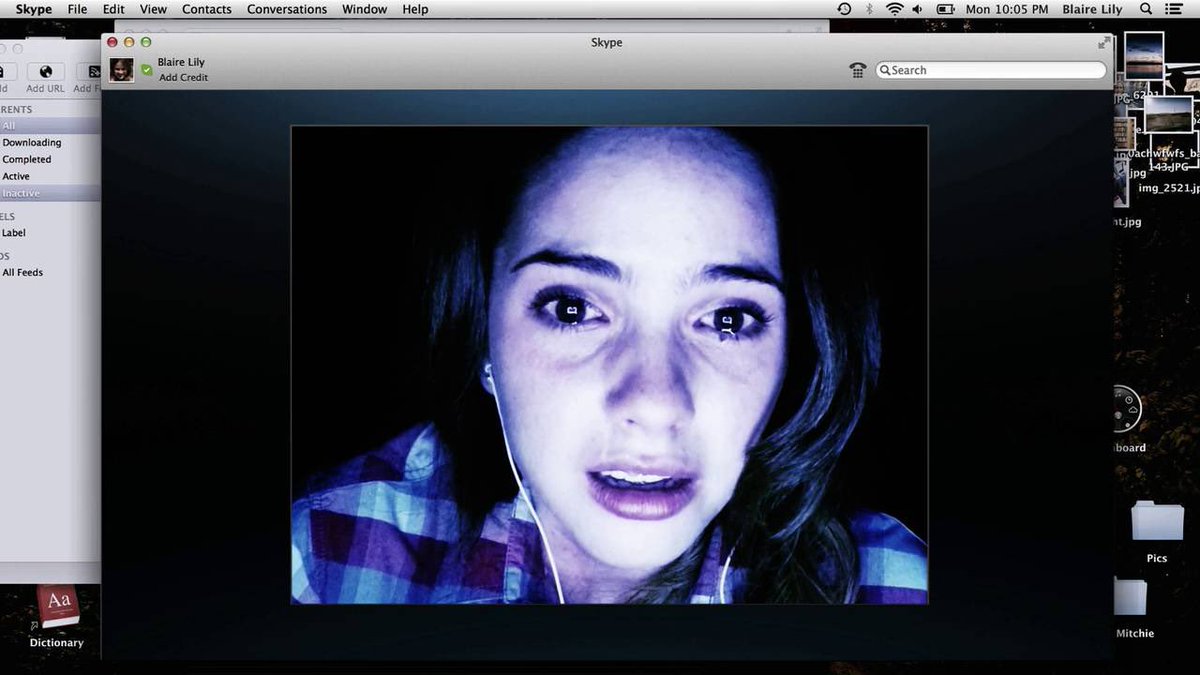Click the Blaire Lily profile avatar
1200x675 pixels.
[121, 69]
